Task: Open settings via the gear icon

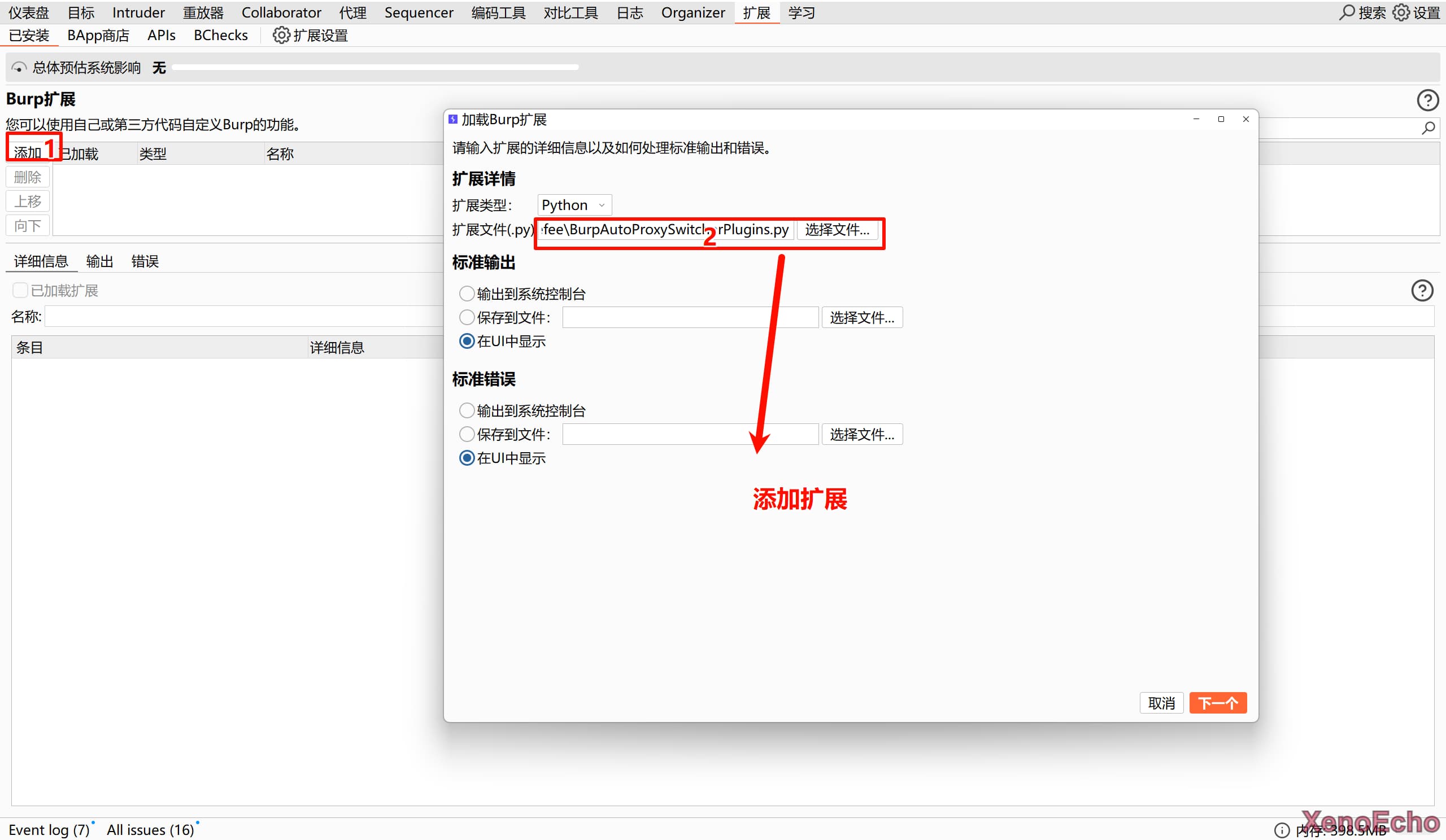Action: (1401, 12)
